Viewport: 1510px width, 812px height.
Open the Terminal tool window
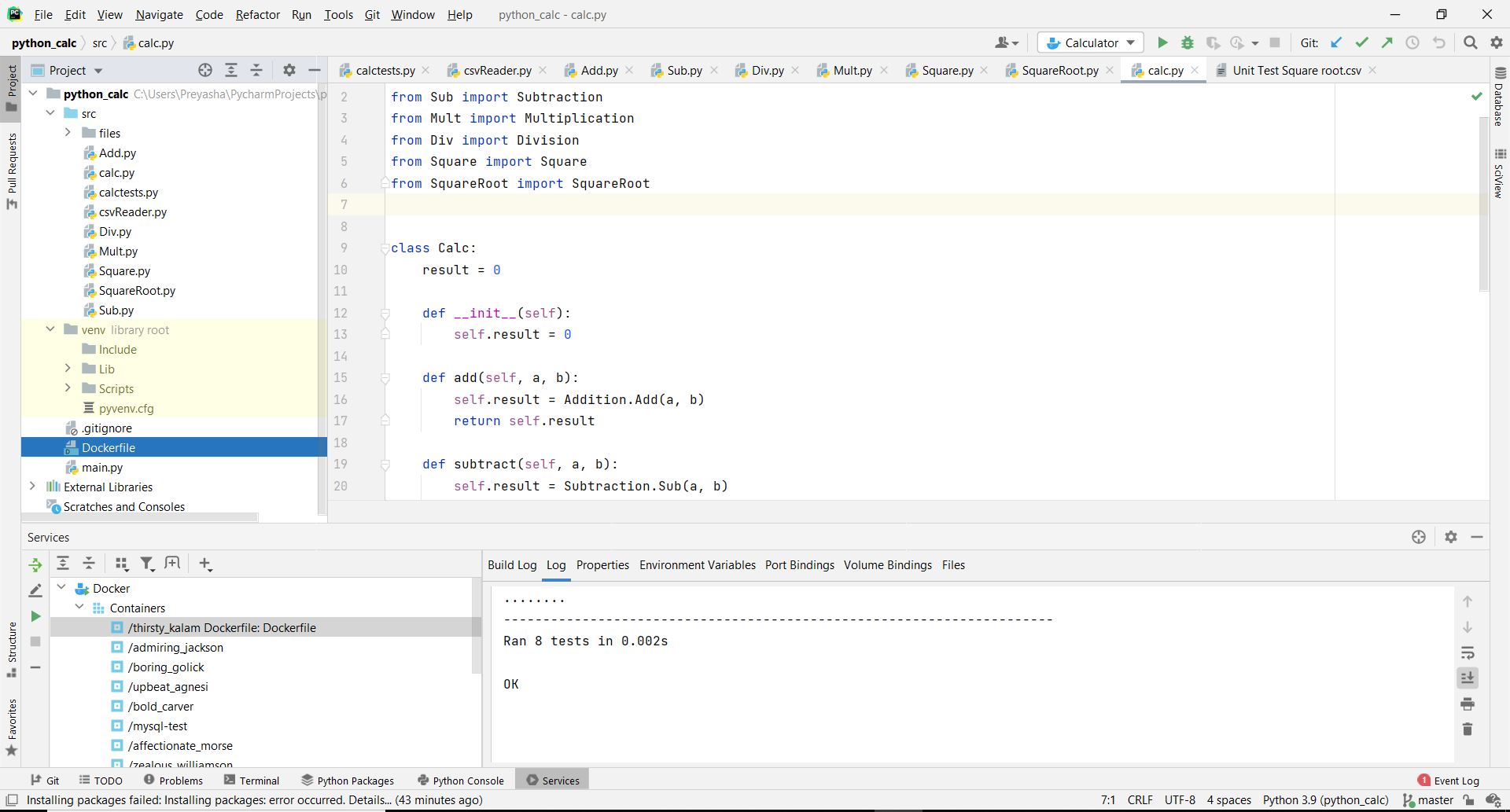coord(252,780)
